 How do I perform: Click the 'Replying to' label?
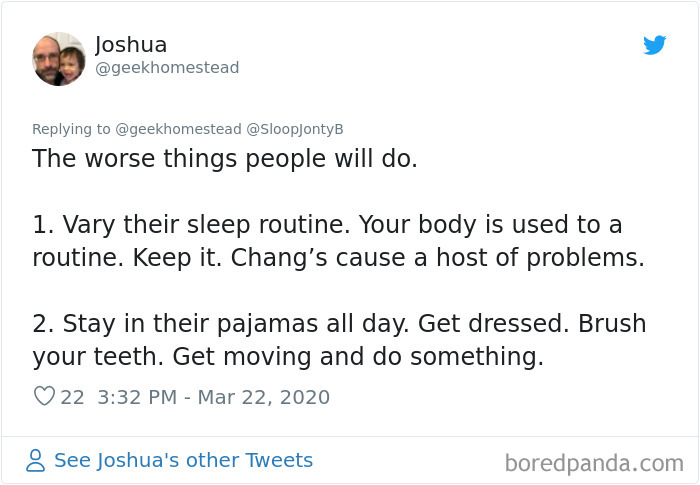pyautogui.click(x=71, y=129)
